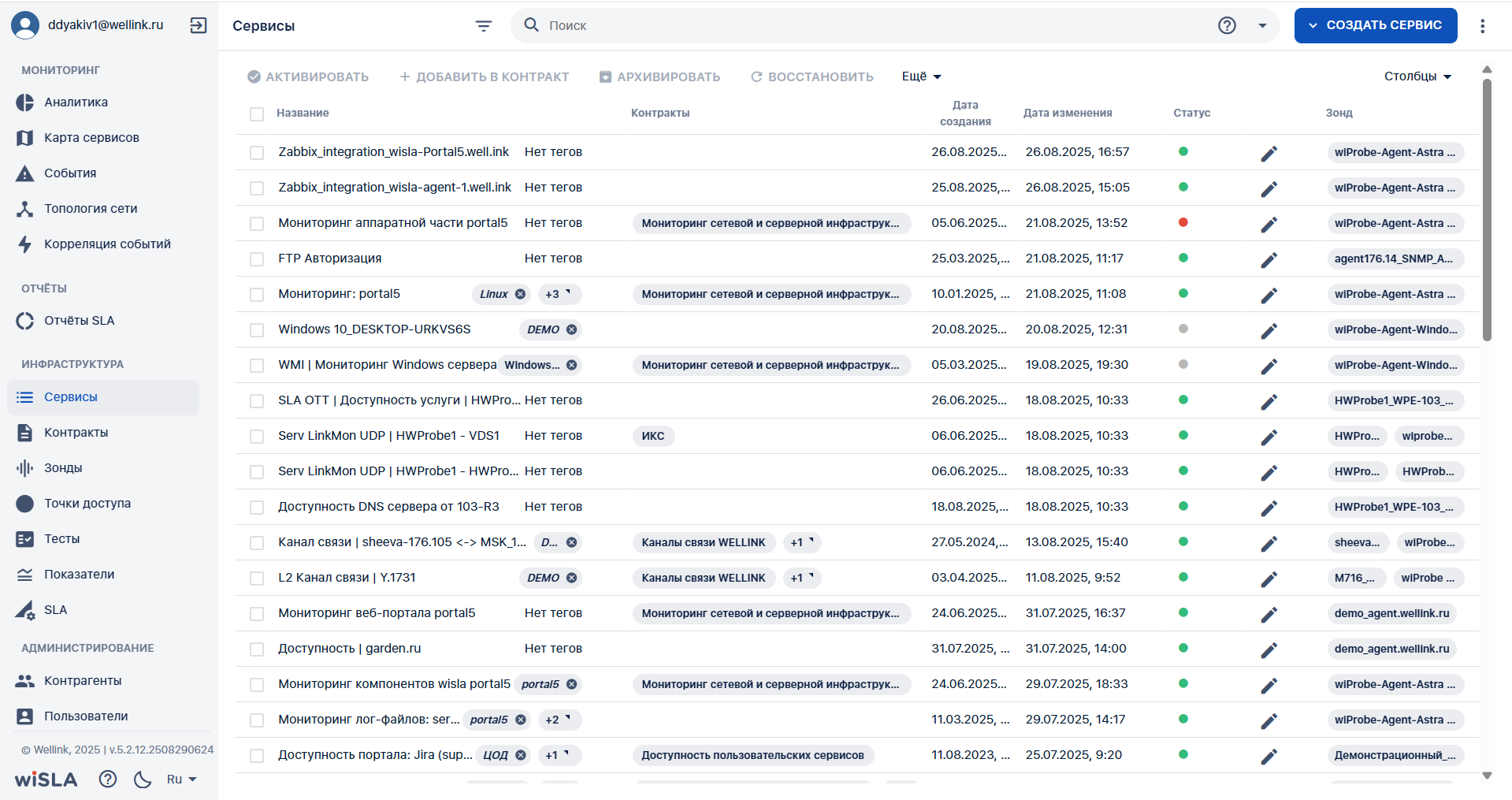Screen dimensions: 1512x800
Task: Click red status dot for Мониторинг аппаратной части
Action: 1183,222
